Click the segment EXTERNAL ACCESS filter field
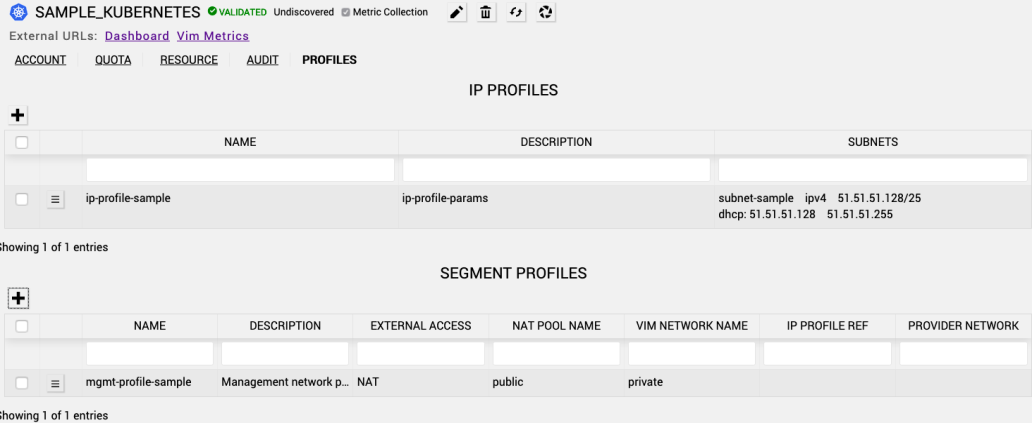This screenshot has width=1032, height=423. coord(420,353)
